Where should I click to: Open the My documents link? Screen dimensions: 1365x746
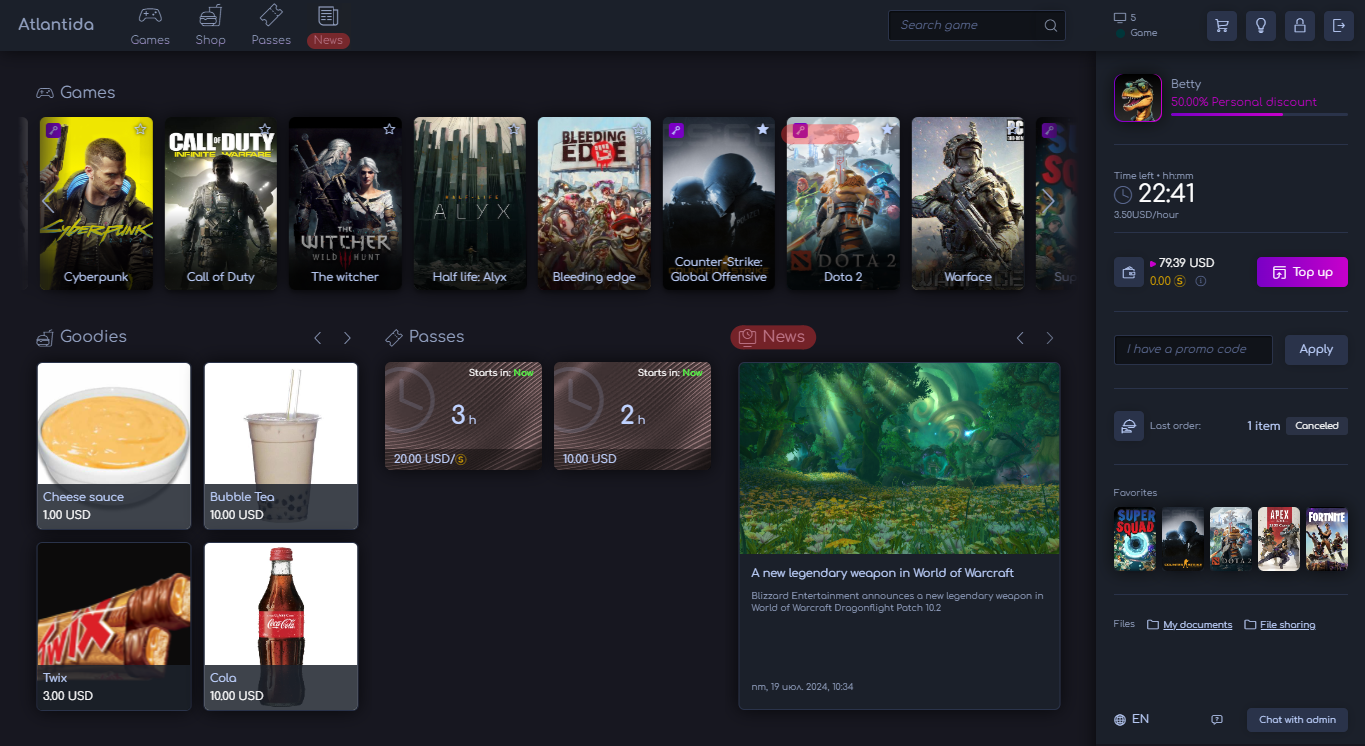[1196, 625]
